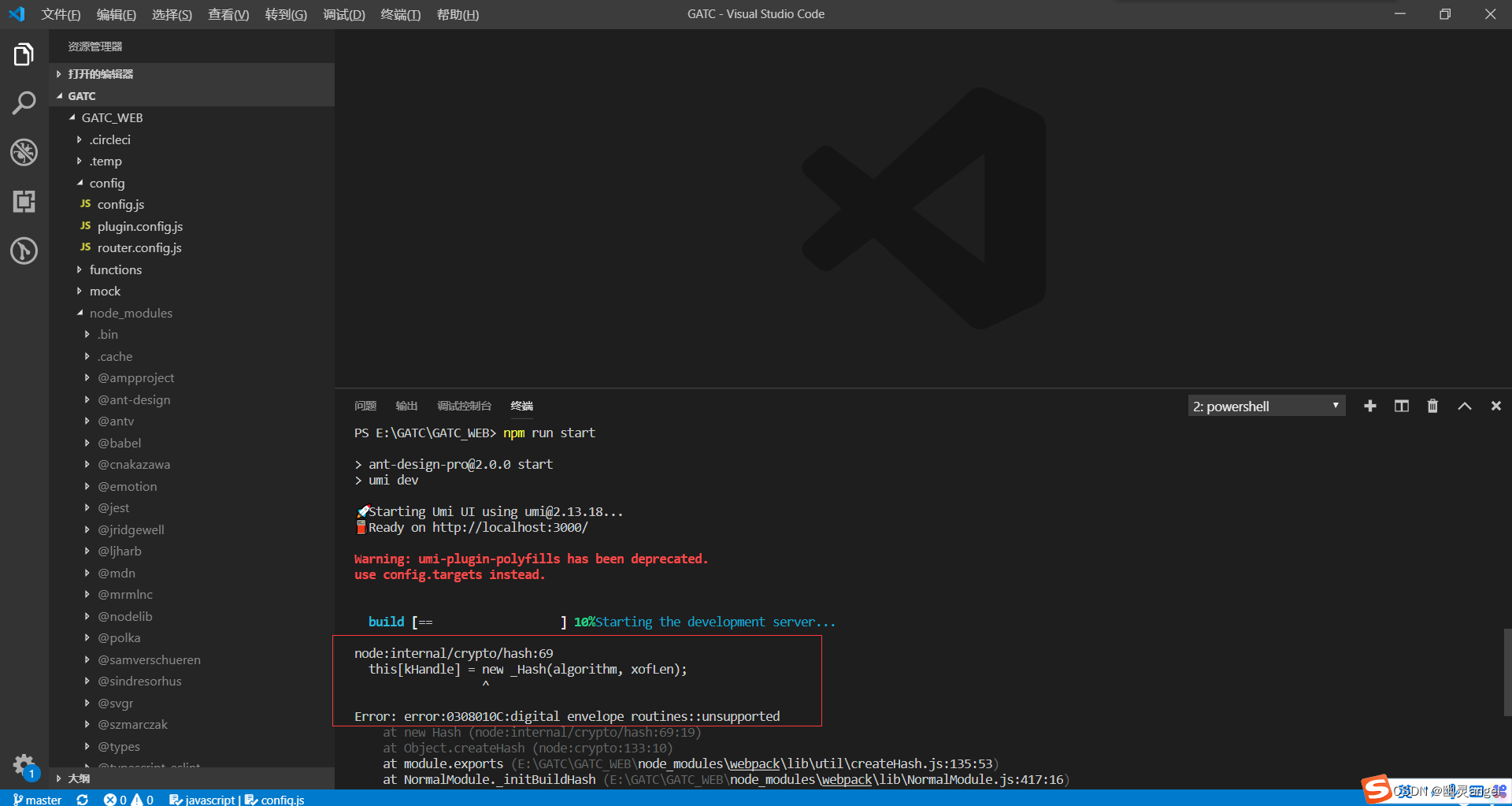Screen dimensions: 1512x806
Task: Select router.config.js in the explorer
Action: point(139,247)
